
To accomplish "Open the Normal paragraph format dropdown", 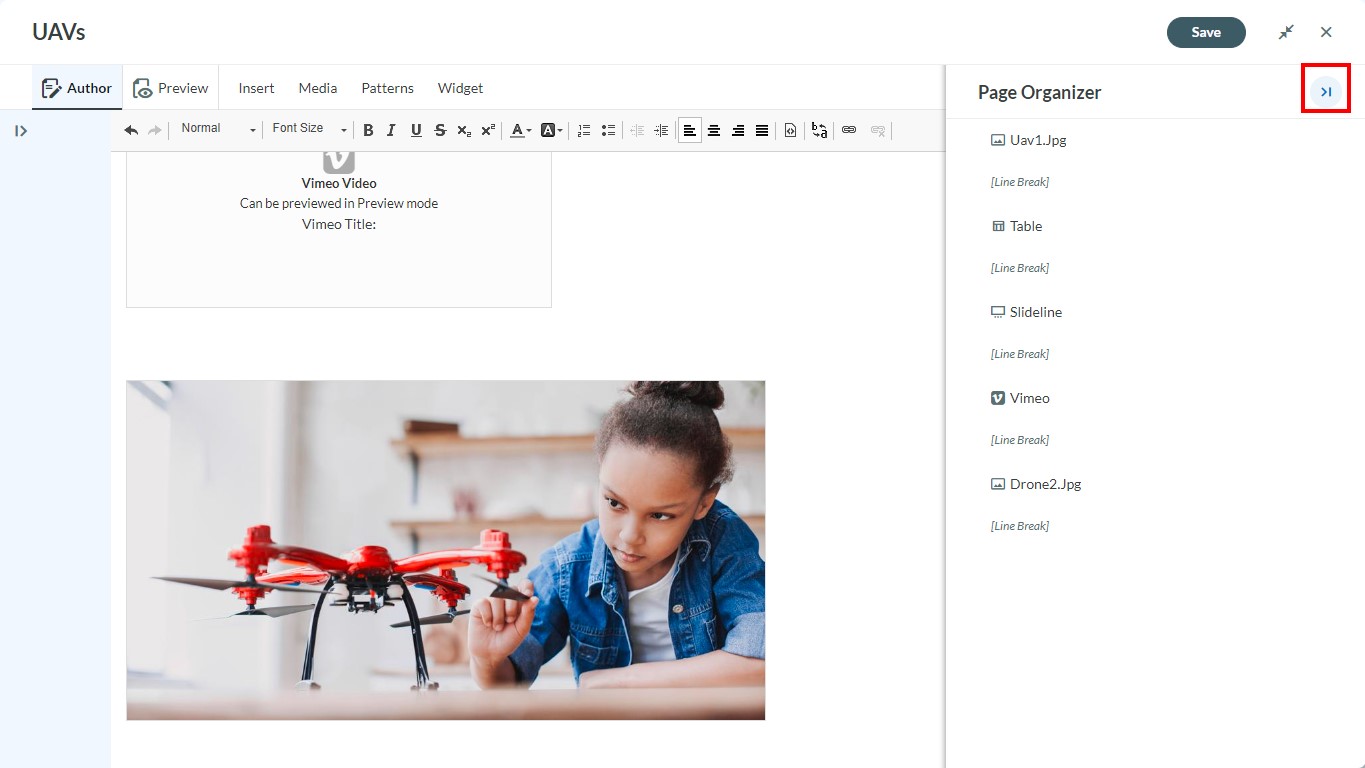I will 218,129.
